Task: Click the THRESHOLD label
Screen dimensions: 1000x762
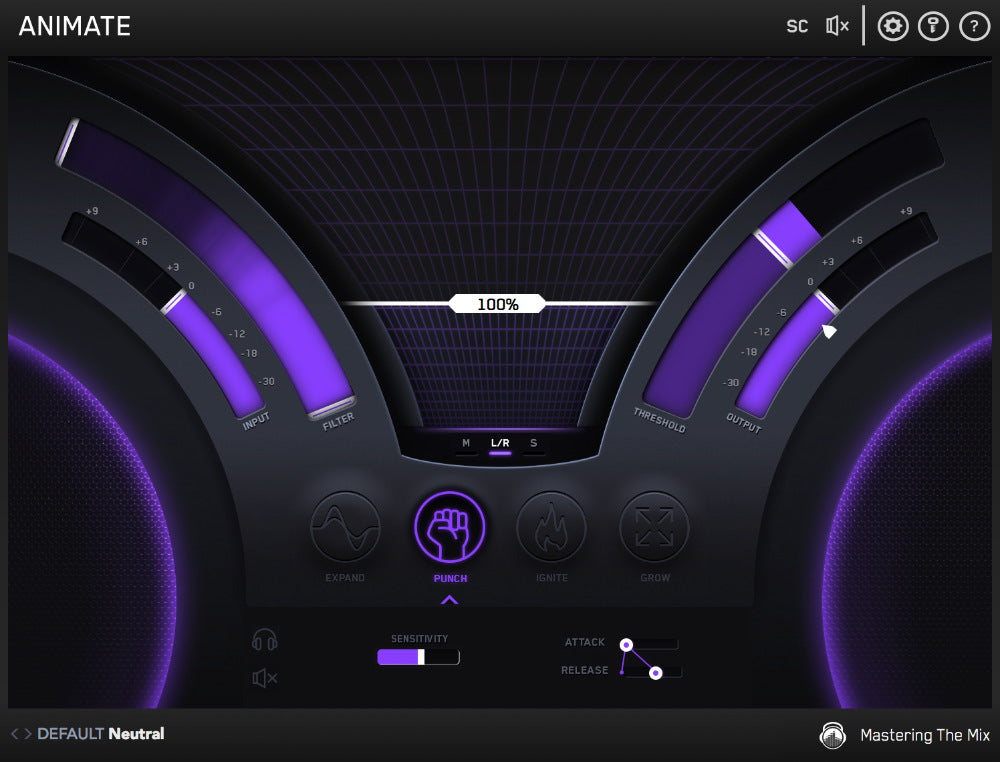Action: tap(659, 420)
